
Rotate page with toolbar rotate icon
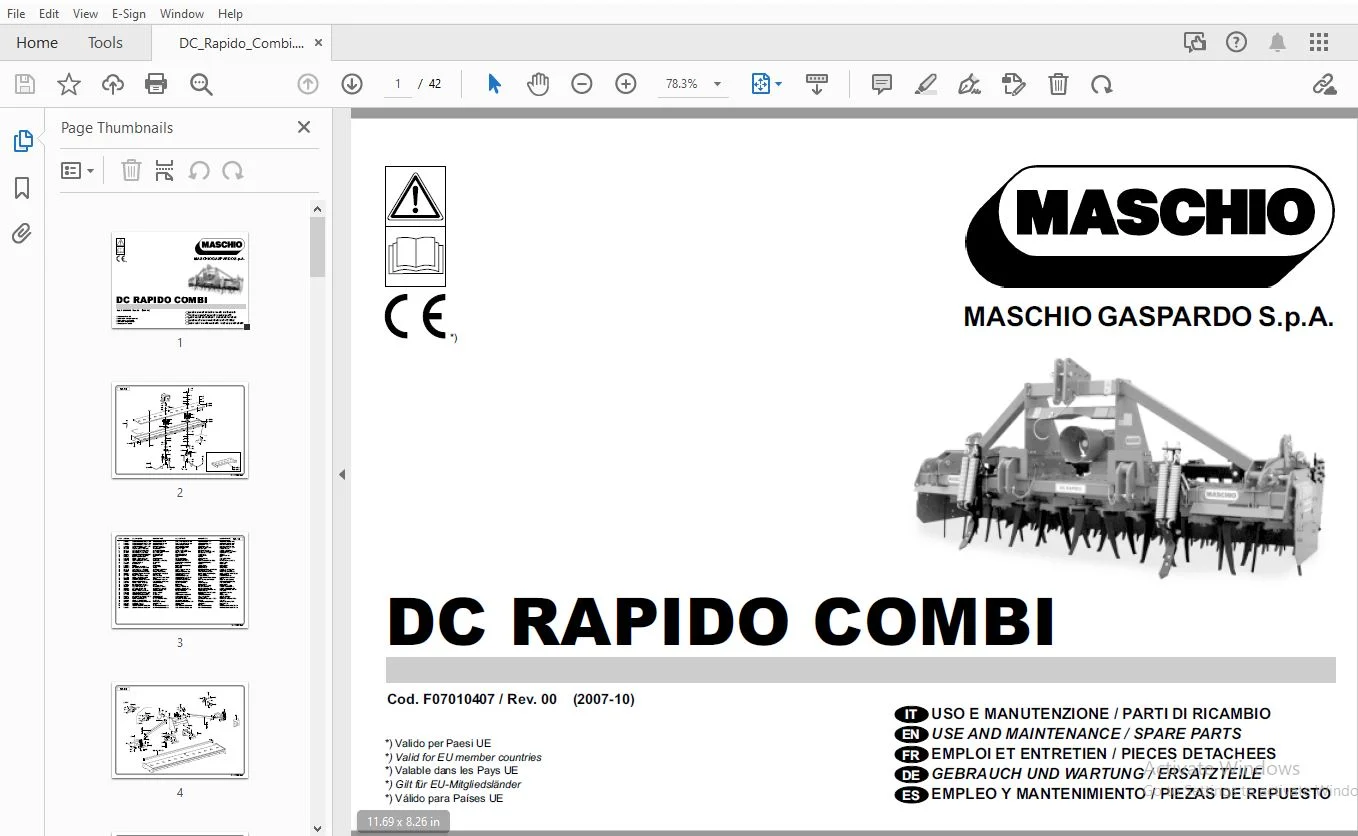(1102, 84)
